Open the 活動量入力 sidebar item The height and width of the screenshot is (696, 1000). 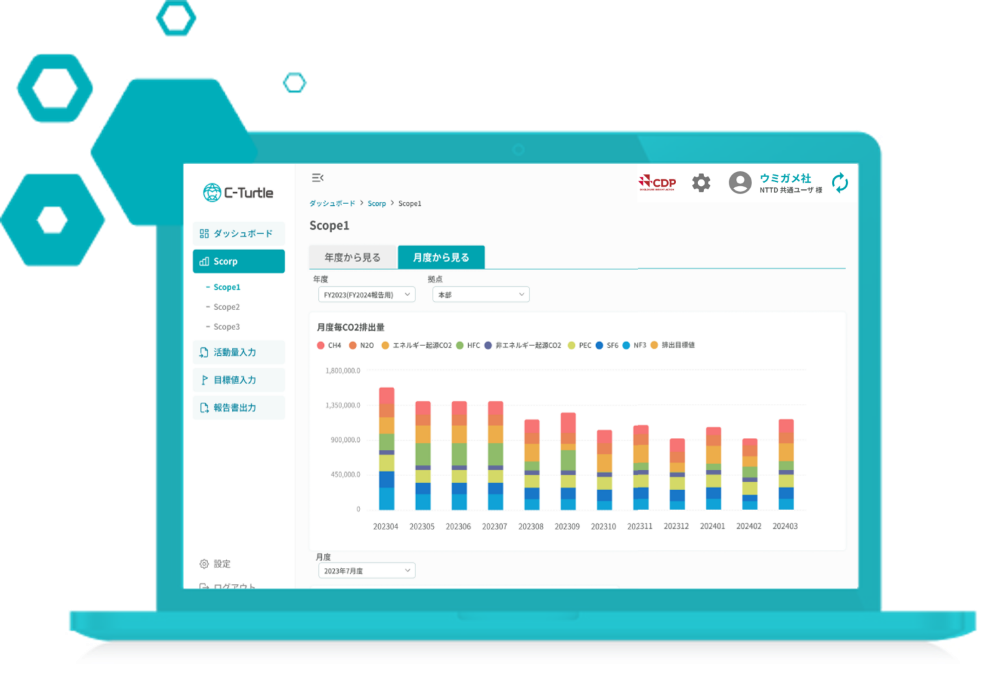point(238,352)
